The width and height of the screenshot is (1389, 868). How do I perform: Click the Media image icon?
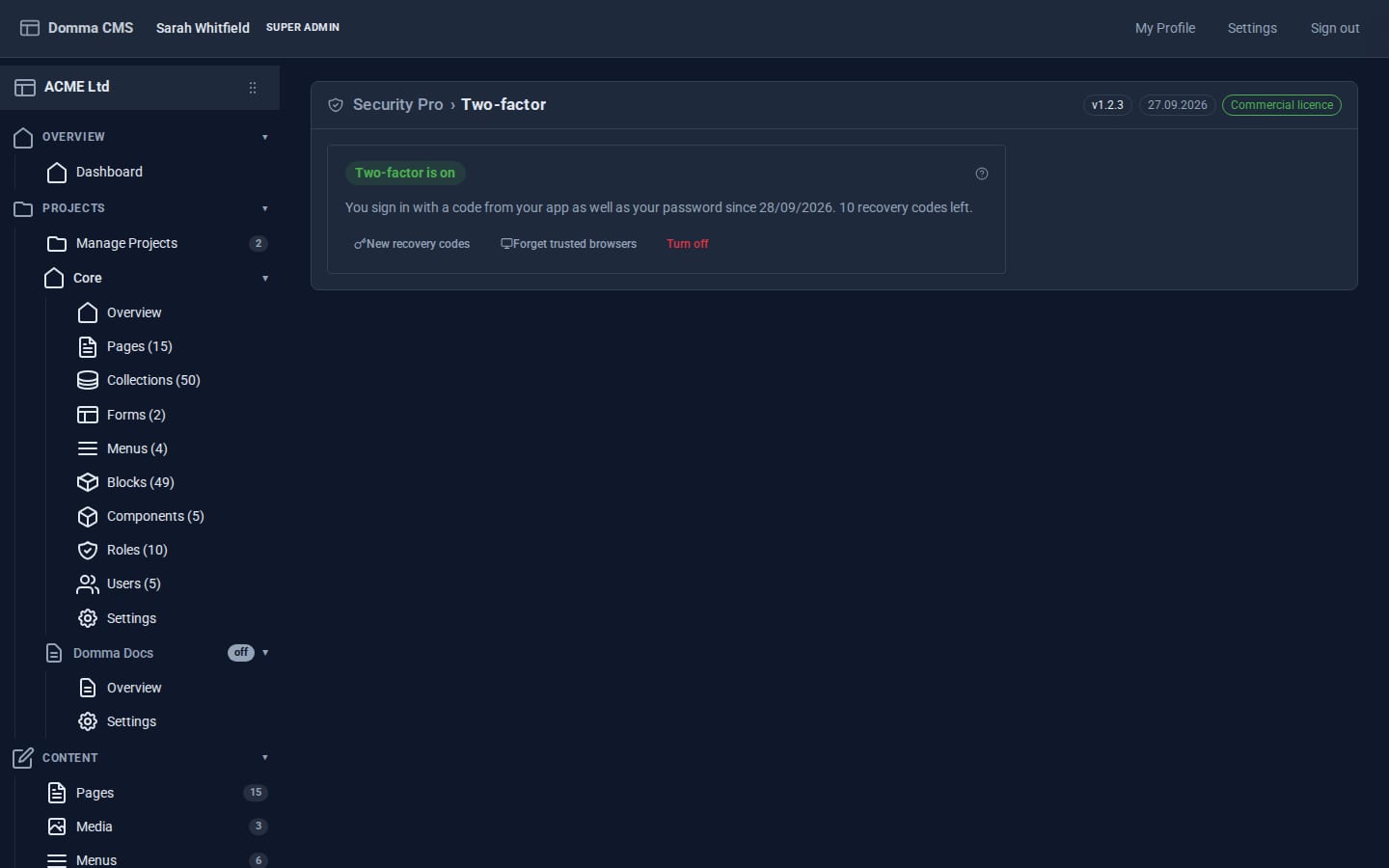[x=57, y=827]
